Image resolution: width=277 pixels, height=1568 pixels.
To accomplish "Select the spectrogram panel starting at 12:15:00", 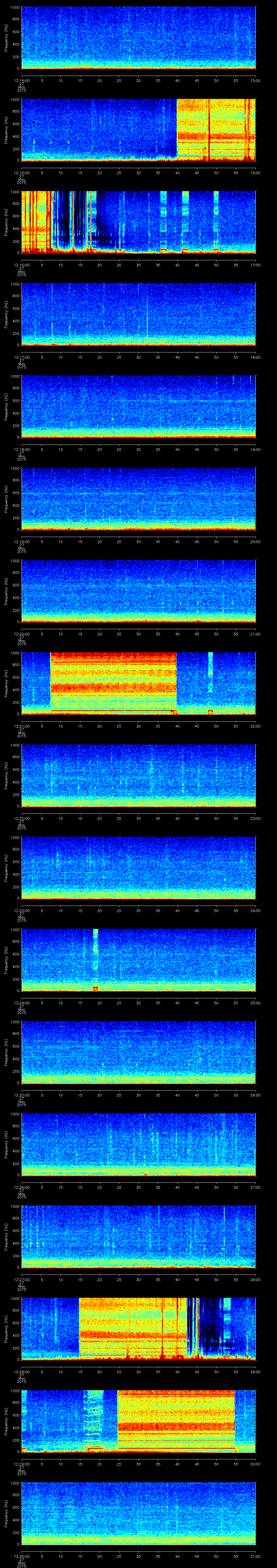I will tap(139, 130).
